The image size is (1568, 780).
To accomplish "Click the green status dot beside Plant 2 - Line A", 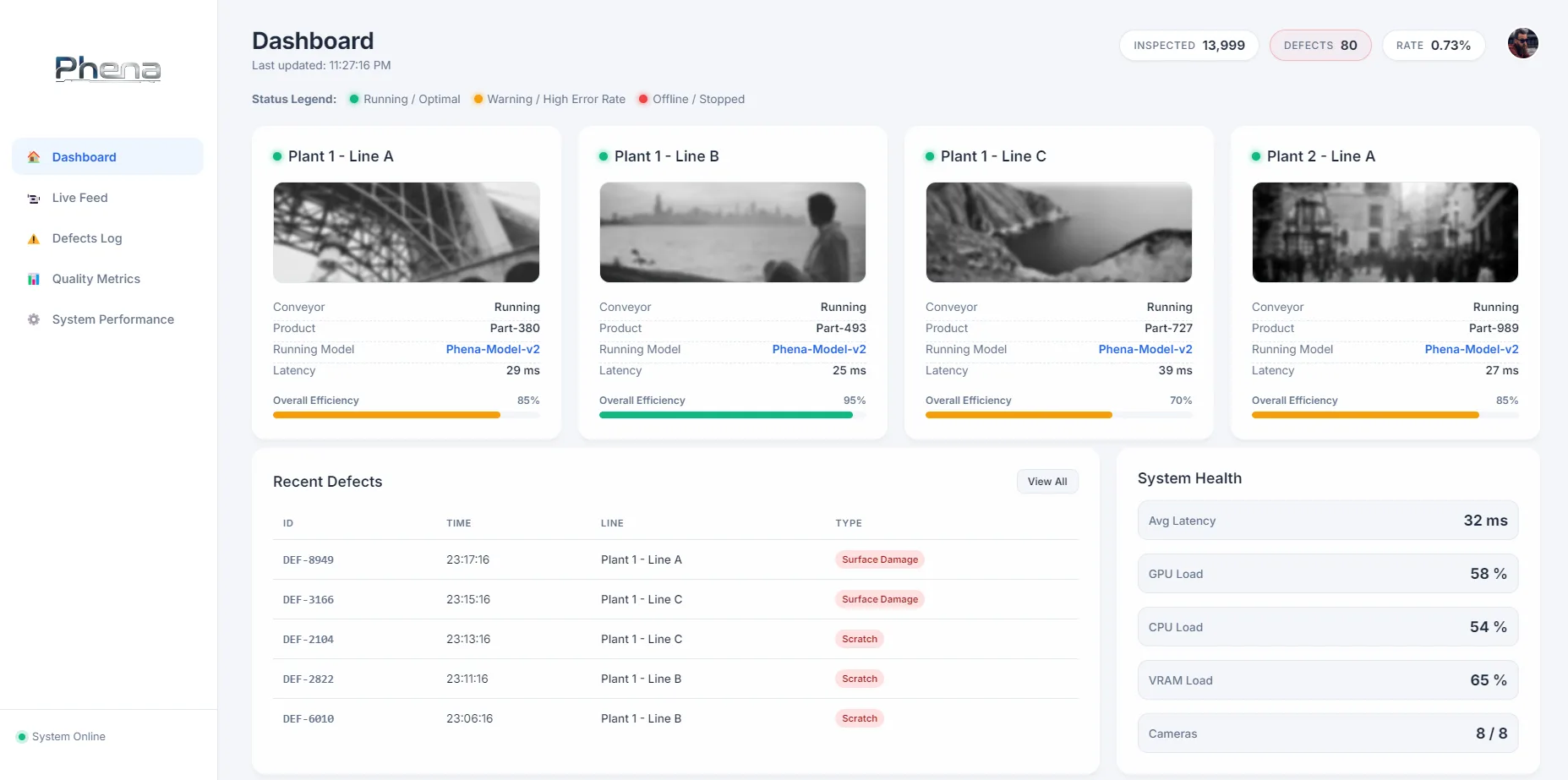I will 1255,155.
